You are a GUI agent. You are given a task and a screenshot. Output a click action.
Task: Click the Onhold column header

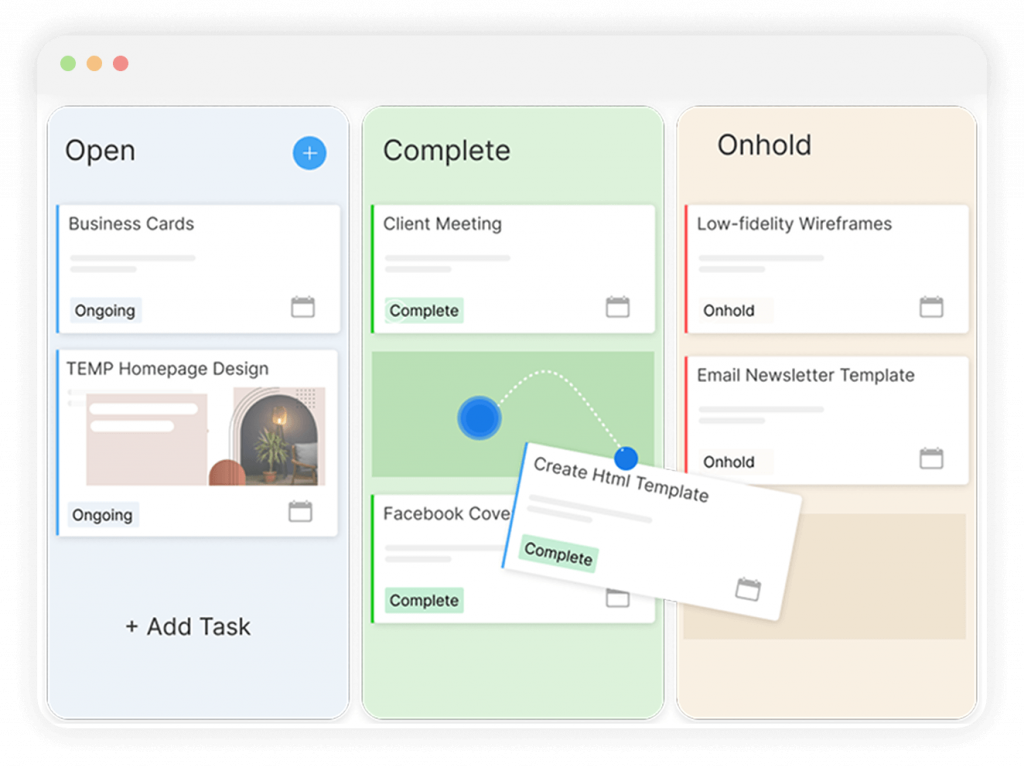pyautogui.click(x=764, y=145)
